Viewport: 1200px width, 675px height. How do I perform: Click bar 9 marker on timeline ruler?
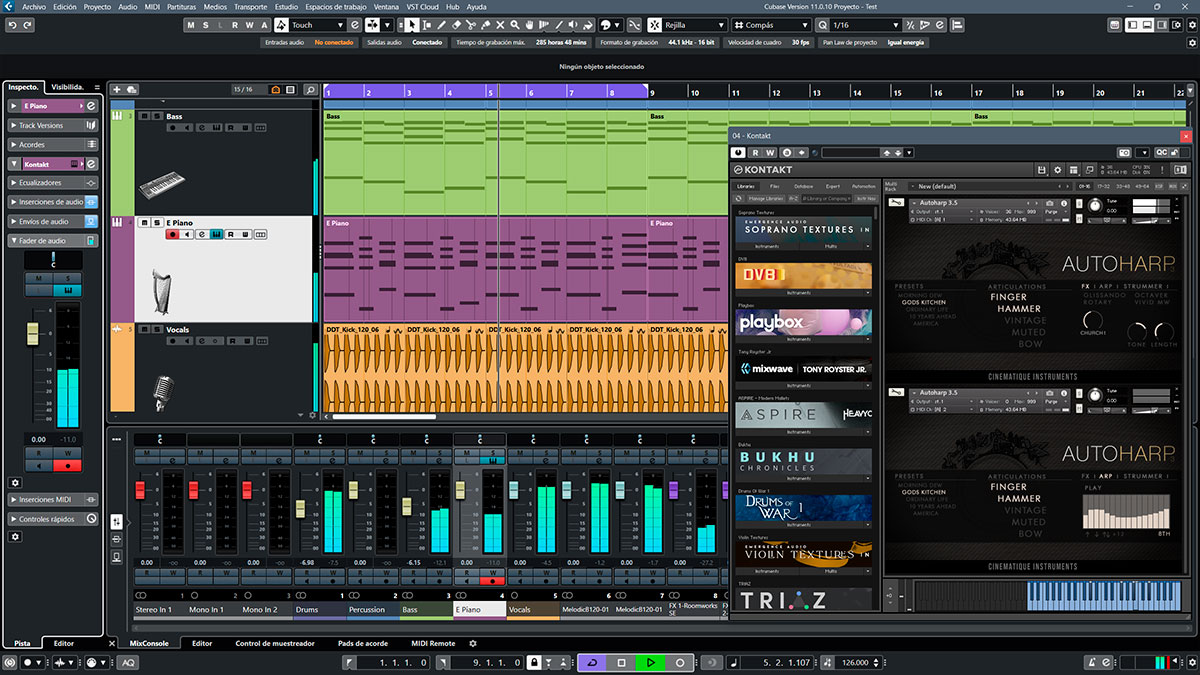tap(652, 92)
